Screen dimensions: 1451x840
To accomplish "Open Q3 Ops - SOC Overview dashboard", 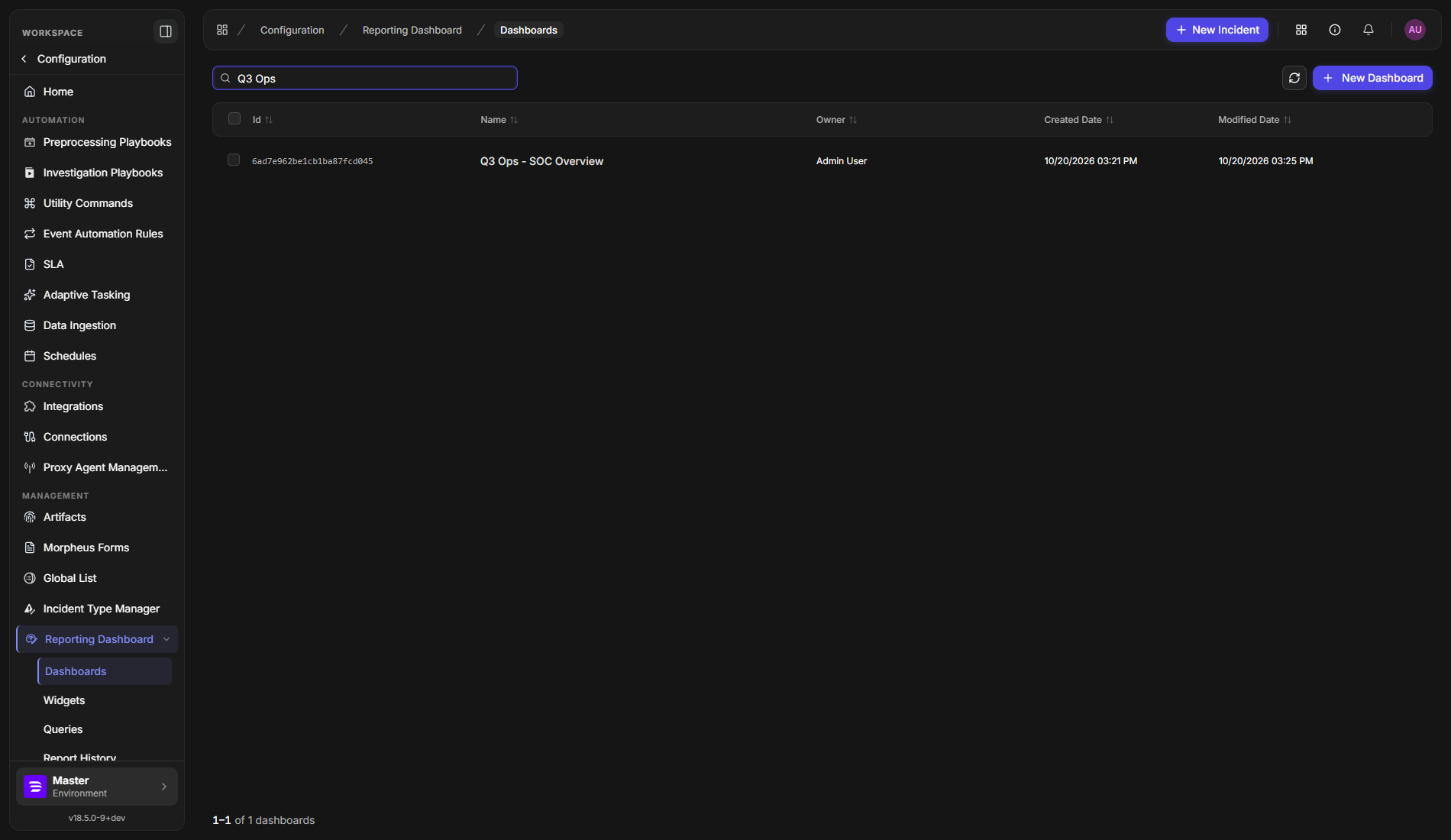I will click(x=541, y=161).
